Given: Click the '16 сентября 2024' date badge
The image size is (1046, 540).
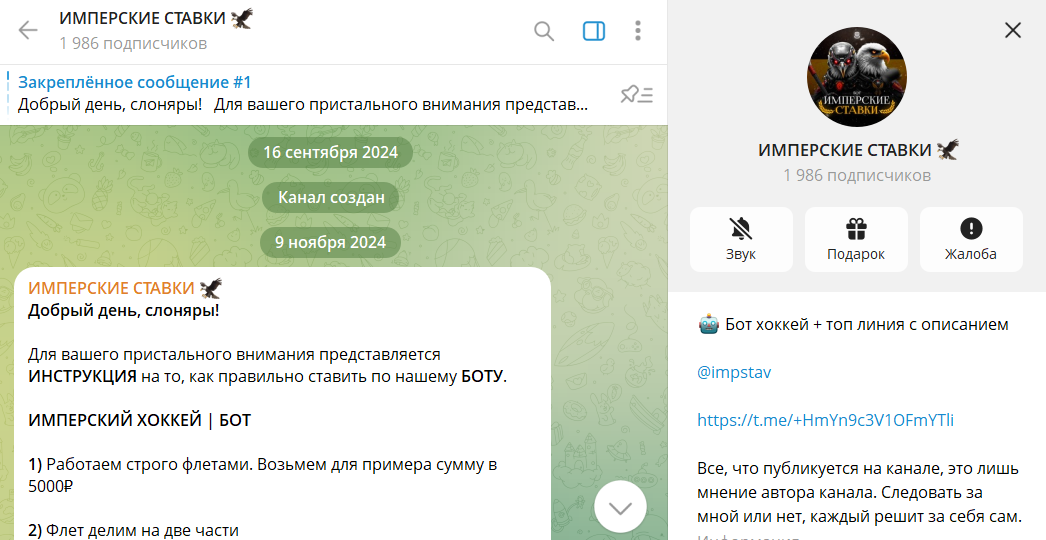Looking at the screenshot, I should coord(330,152).
